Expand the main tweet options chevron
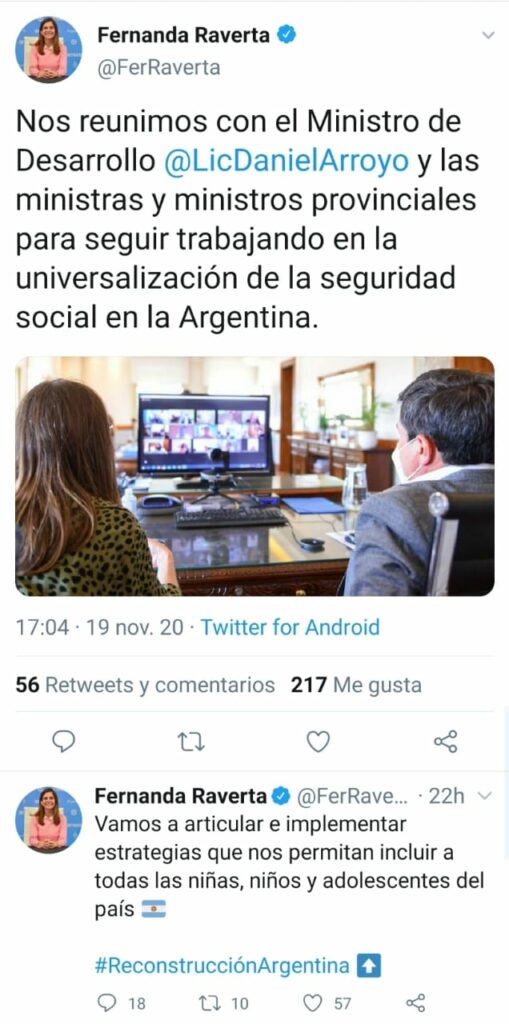Viewport: 509px width, 1024px height. click(488, 35)
